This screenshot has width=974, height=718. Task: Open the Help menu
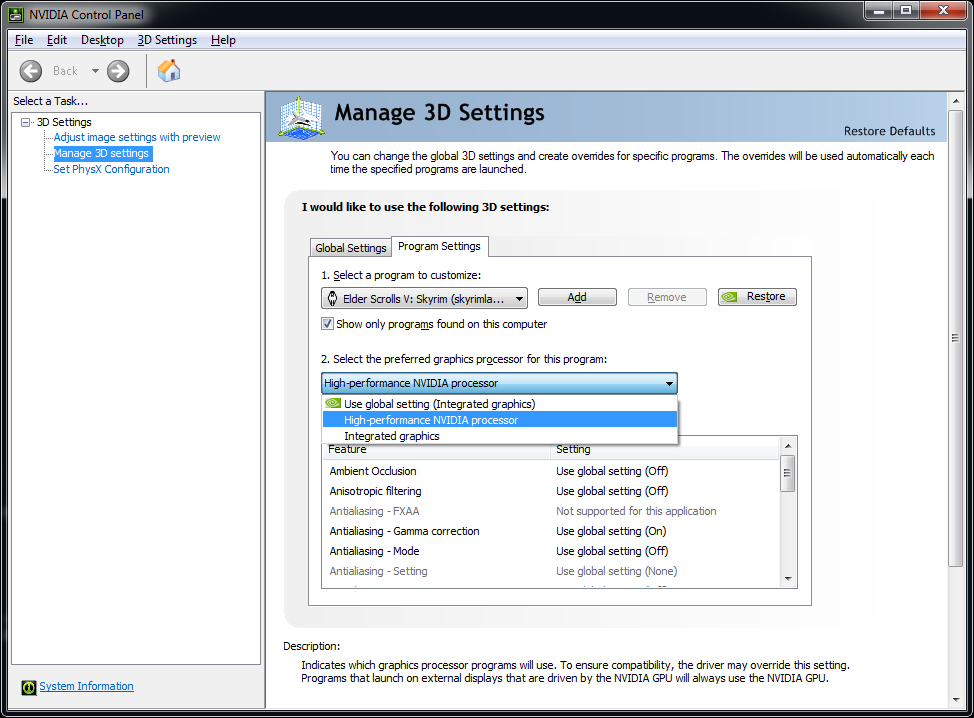tap(223, 40)
